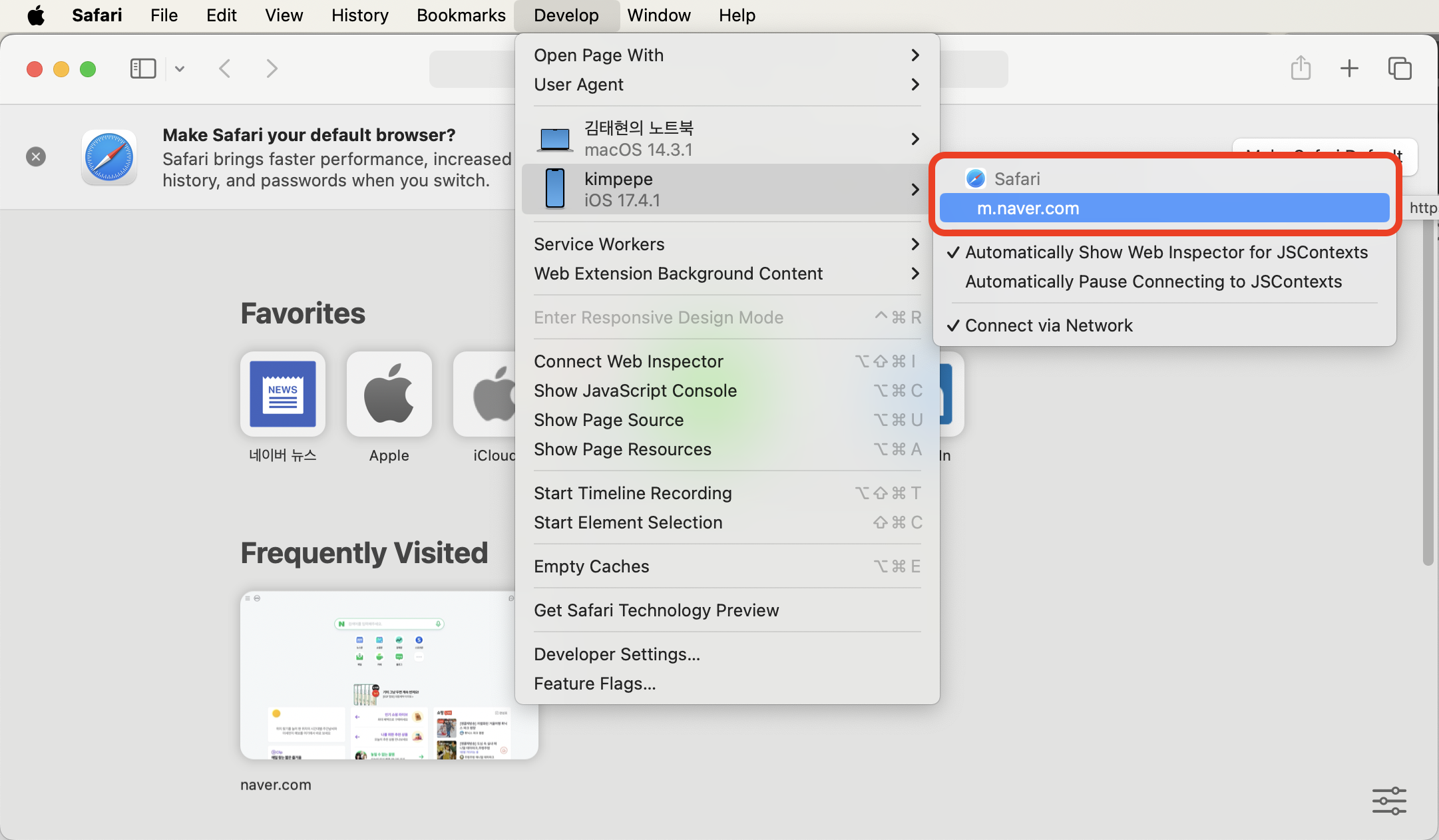Click the Apple menu logo

36,15
